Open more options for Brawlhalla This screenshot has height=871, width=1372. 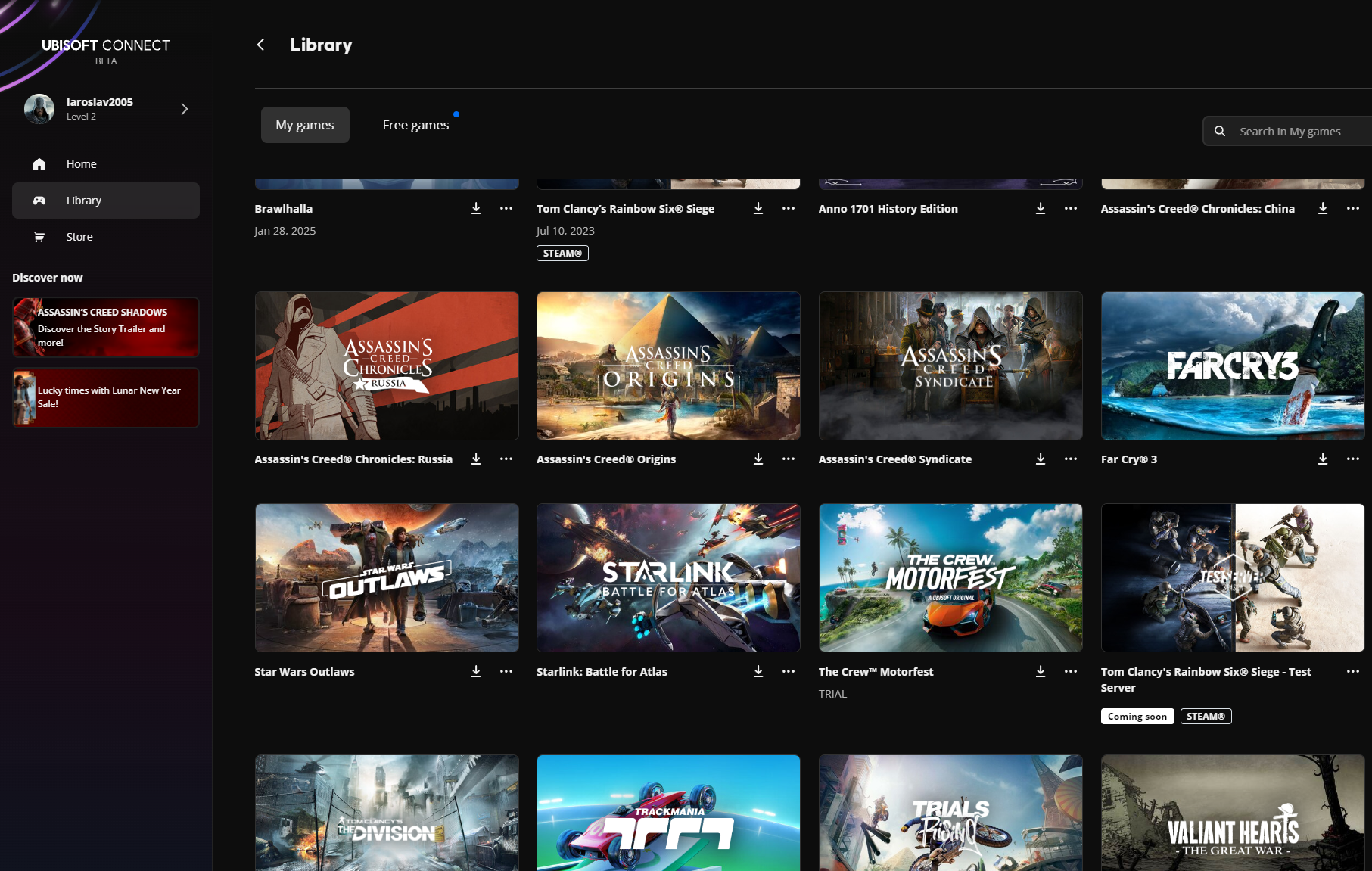506,208
